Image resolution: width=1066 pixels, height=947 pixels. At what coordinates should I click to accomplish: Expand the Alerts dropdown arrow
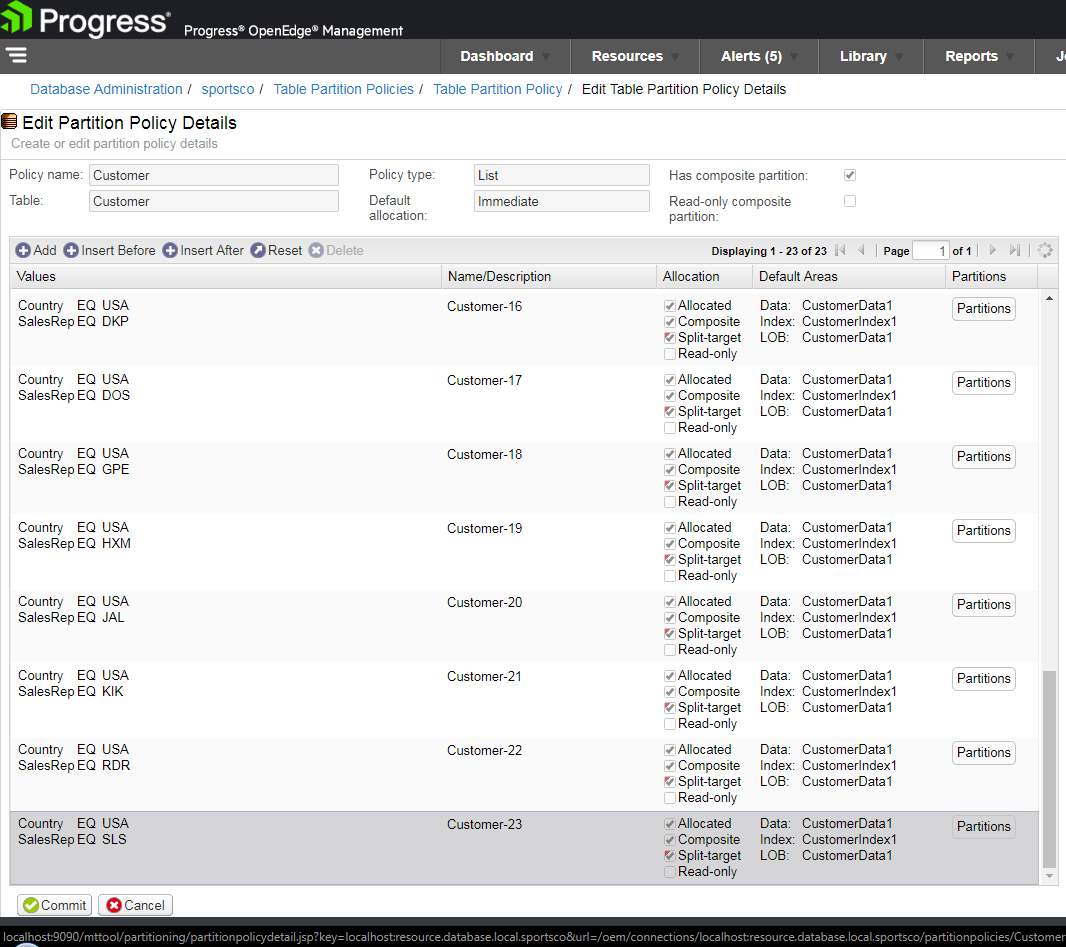pos(794,57)
